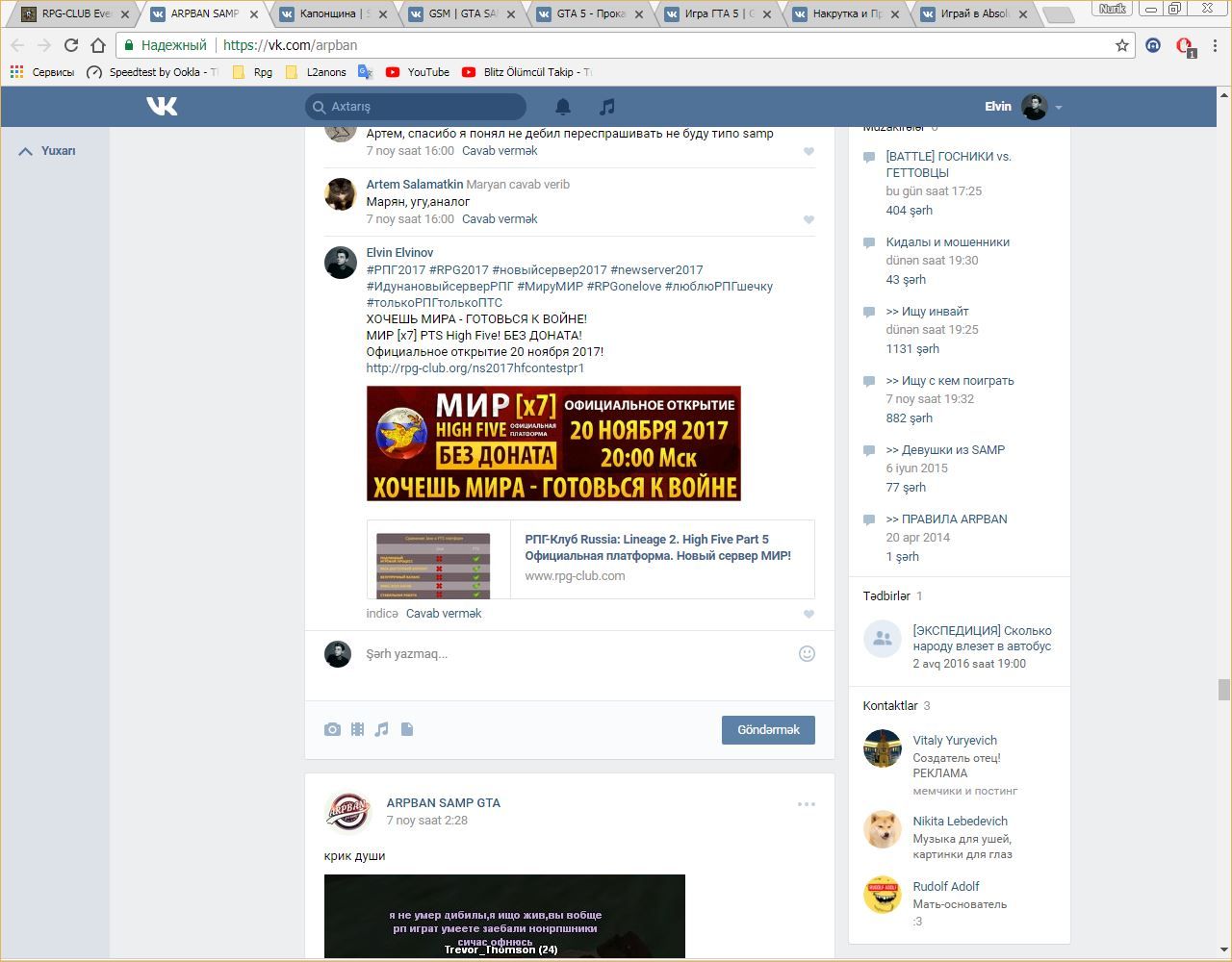This screenshot has height=962, width=1232.
Task: Open Elvin profile dropdown arrow
Action: coord(1058,107)
